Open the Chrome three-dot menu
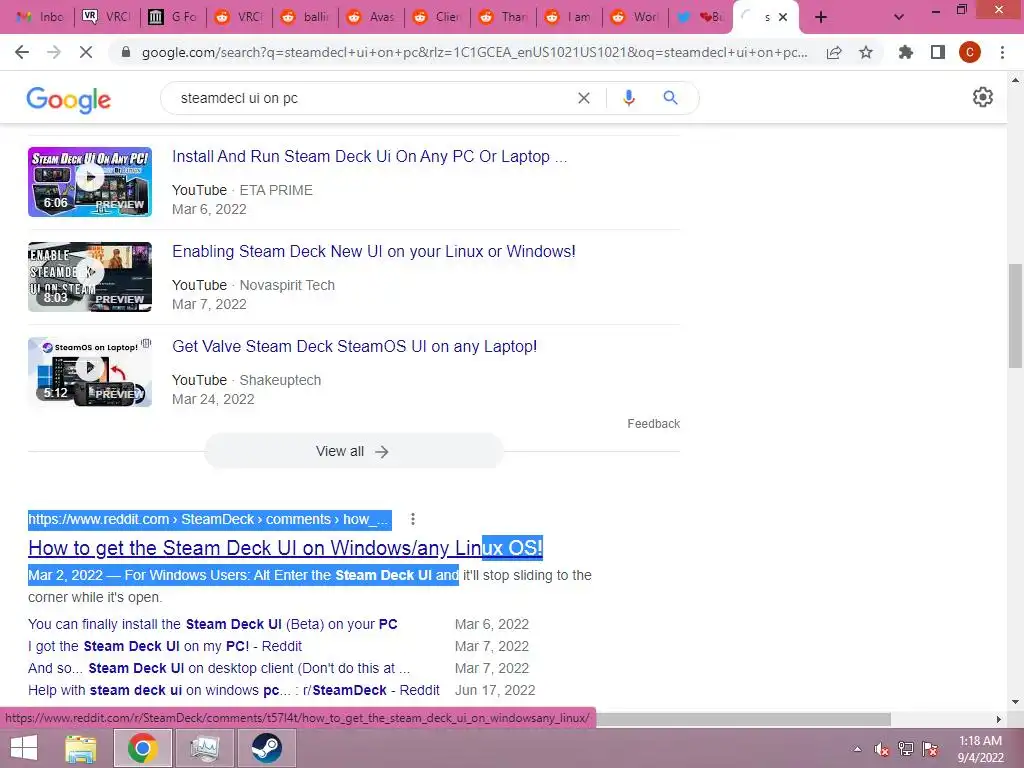This screenshot has height=768, width=1024. [x=1002, y=52]
